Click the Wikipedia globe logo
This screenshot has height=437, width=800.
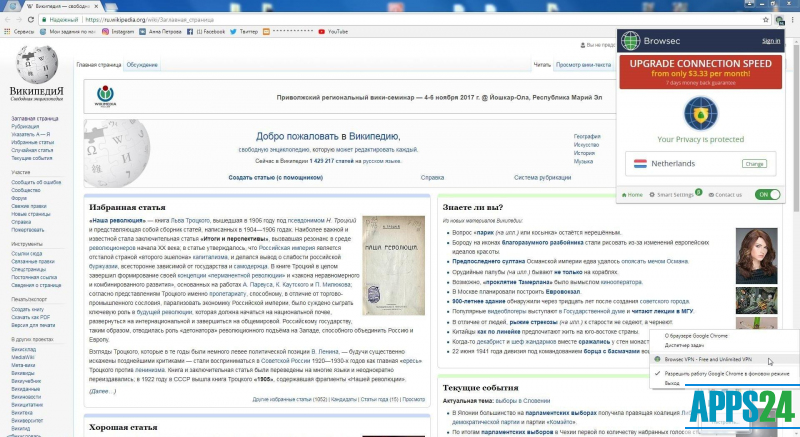point(41,70)
